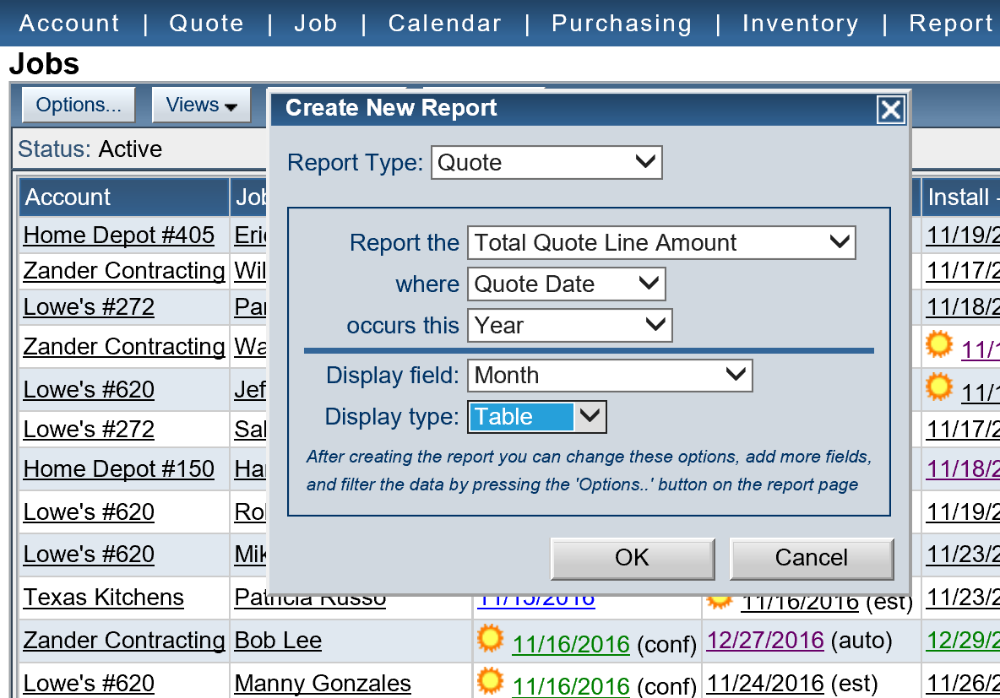Open Bob Lee job link
The width and height of the screenshot is (1000, 698).
(x=278, y=640)
